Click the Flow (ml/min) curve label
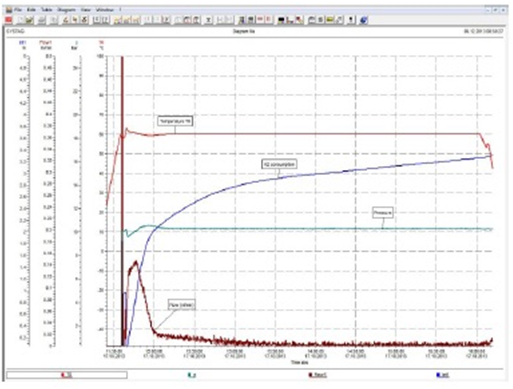513x389 pixels. click(x=181, y=305)
